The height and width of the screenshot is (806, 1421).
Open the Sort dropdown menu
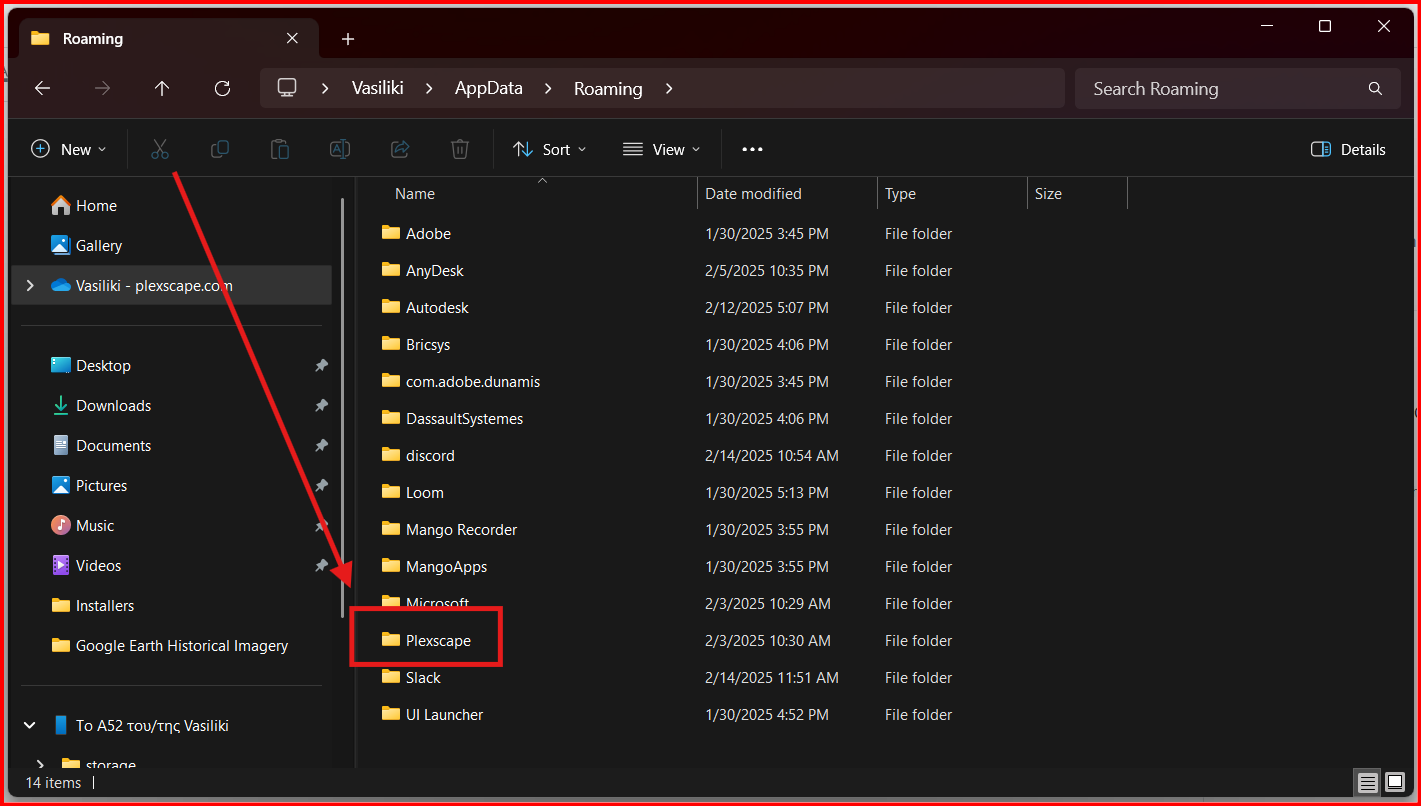(549, 149)
